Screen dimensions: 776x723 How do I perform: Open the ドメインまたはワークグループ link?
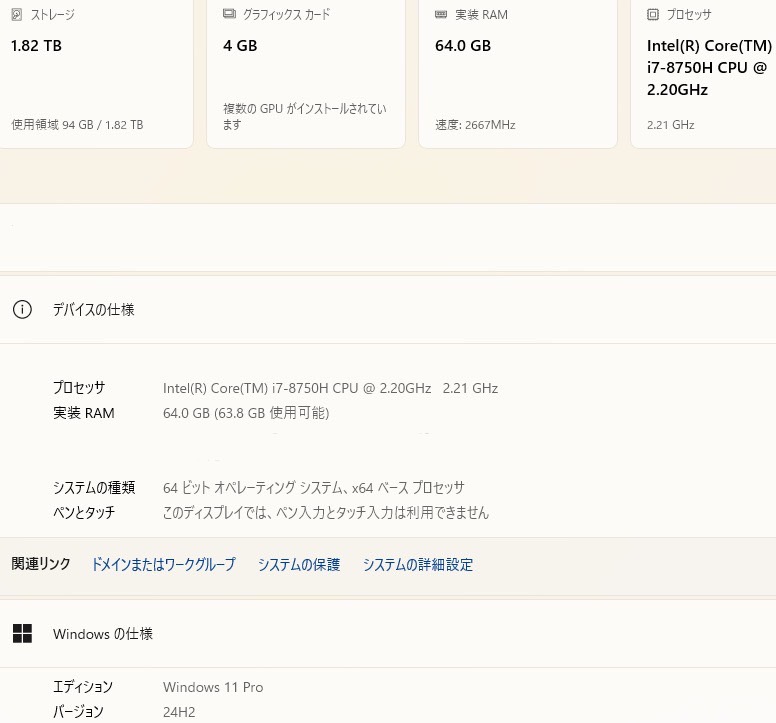(163, 565)
